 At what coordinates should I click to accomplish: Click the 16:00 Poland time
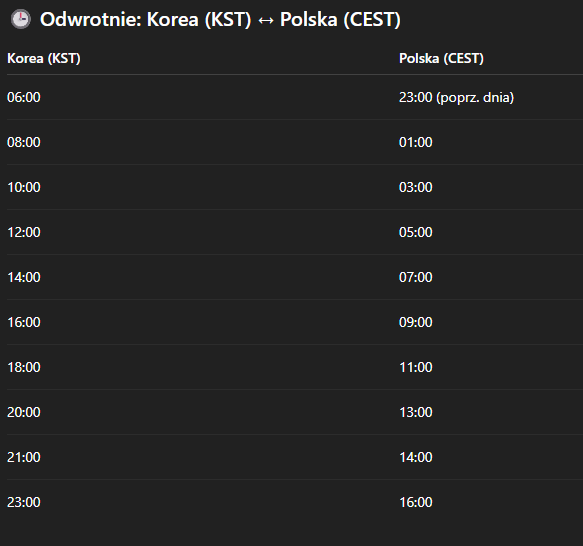tap(416, 502)
